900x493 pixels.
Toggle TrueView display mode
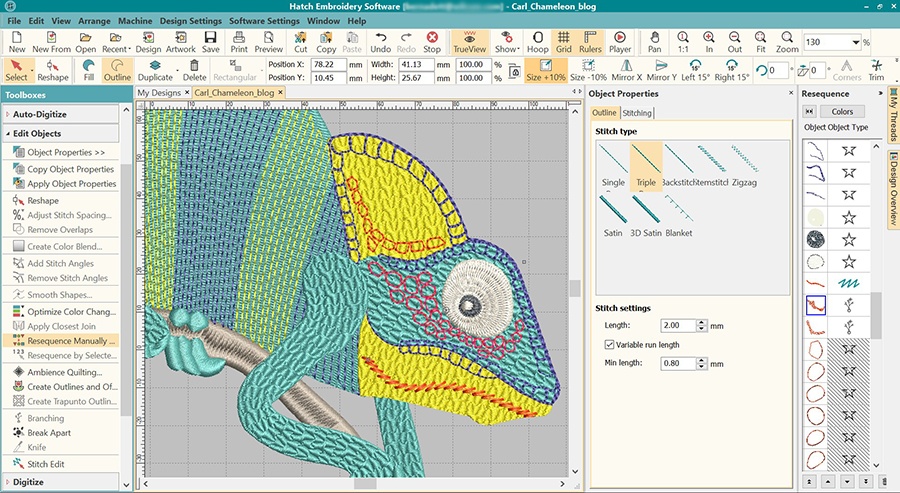coord(467,41)
